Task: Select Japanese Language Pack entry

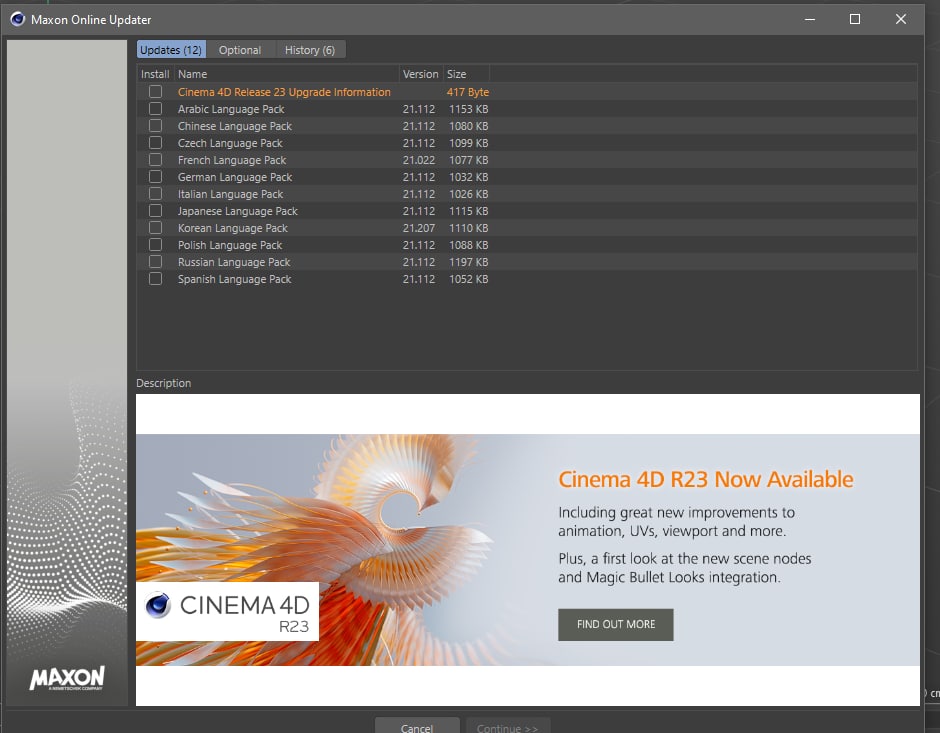Action: tap(237, 211)
